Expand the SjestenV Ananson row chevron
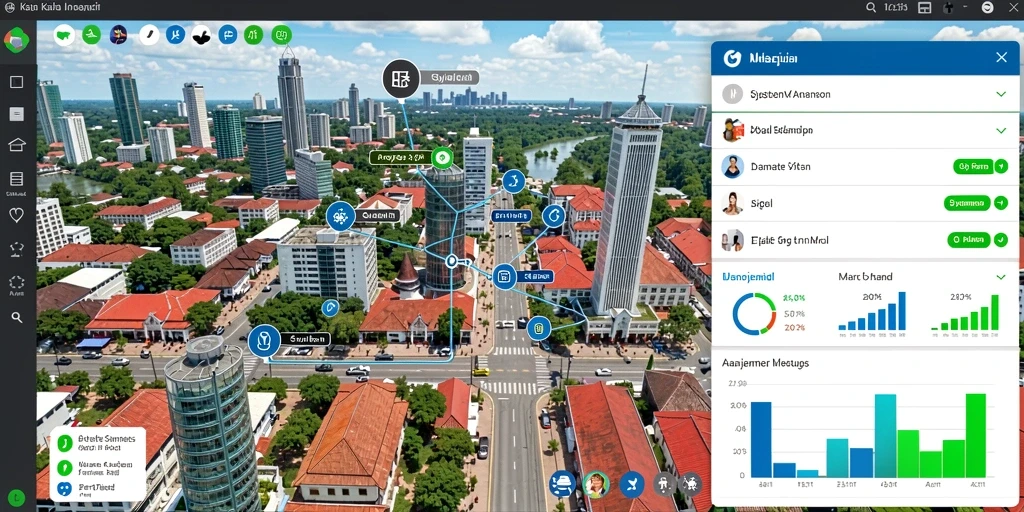Image resolution: width=1024 pixels, height=512 pixels. tap(1000, 94)
